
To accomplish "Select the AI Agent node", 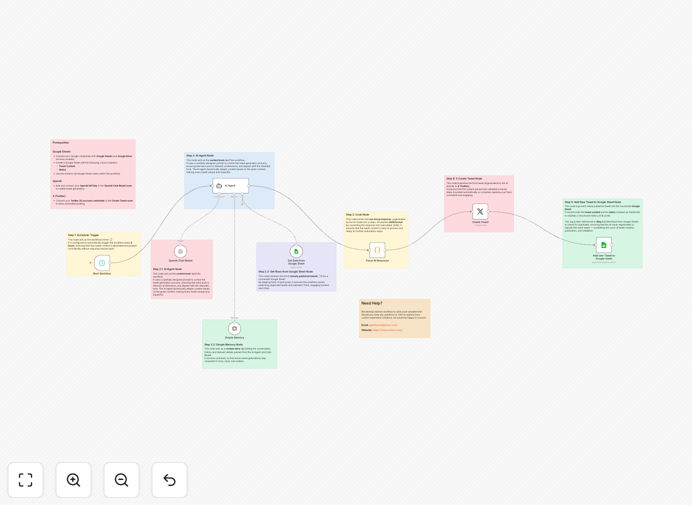I will (230, 186).
